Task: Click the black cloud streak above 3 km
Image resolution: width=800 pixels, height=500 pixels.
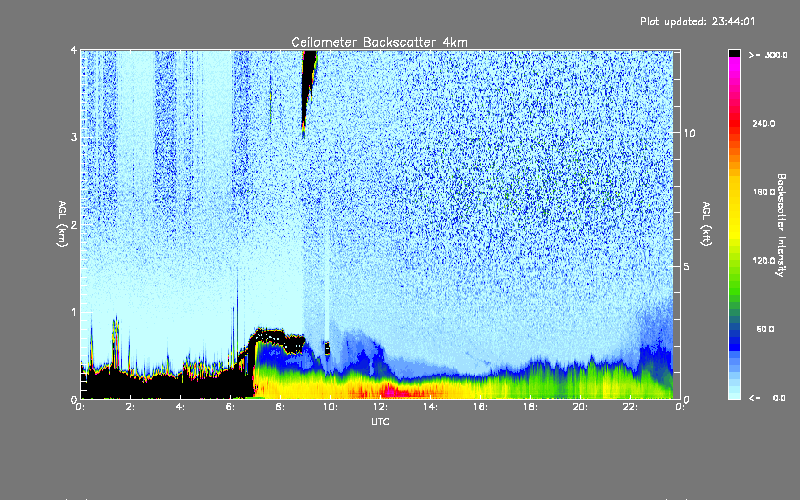Action: [308, 82]
